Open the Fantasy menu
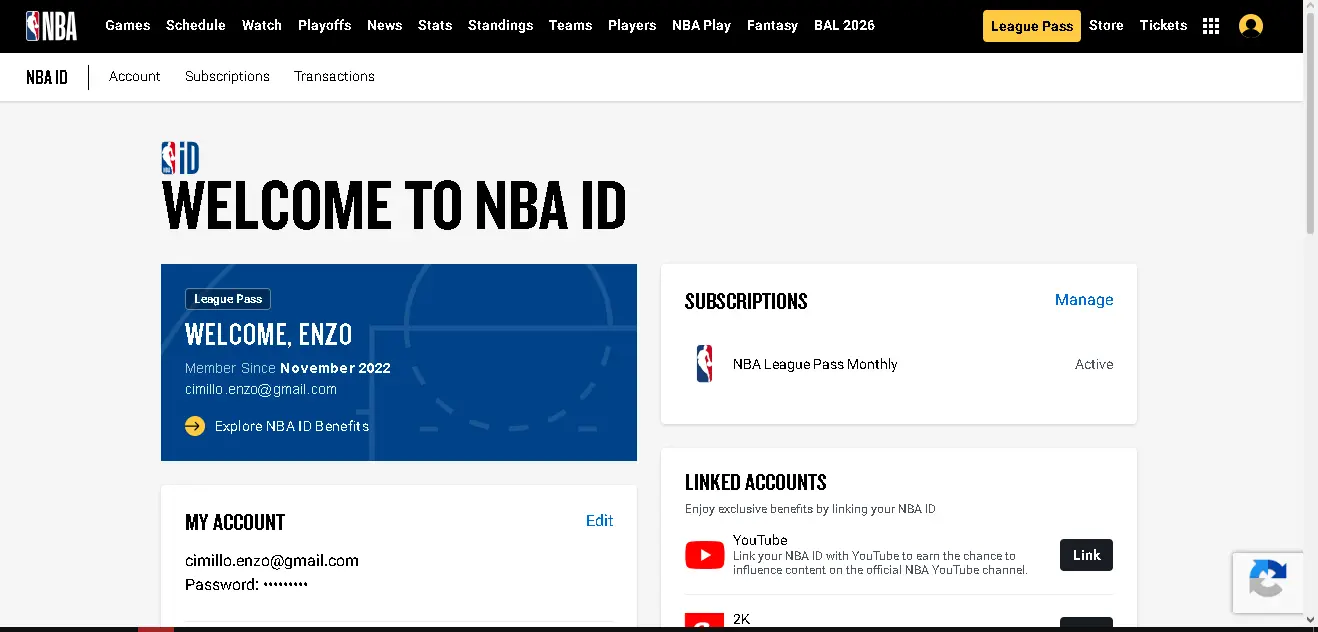Screen dimensions: 1318x632 coord(772,25)
